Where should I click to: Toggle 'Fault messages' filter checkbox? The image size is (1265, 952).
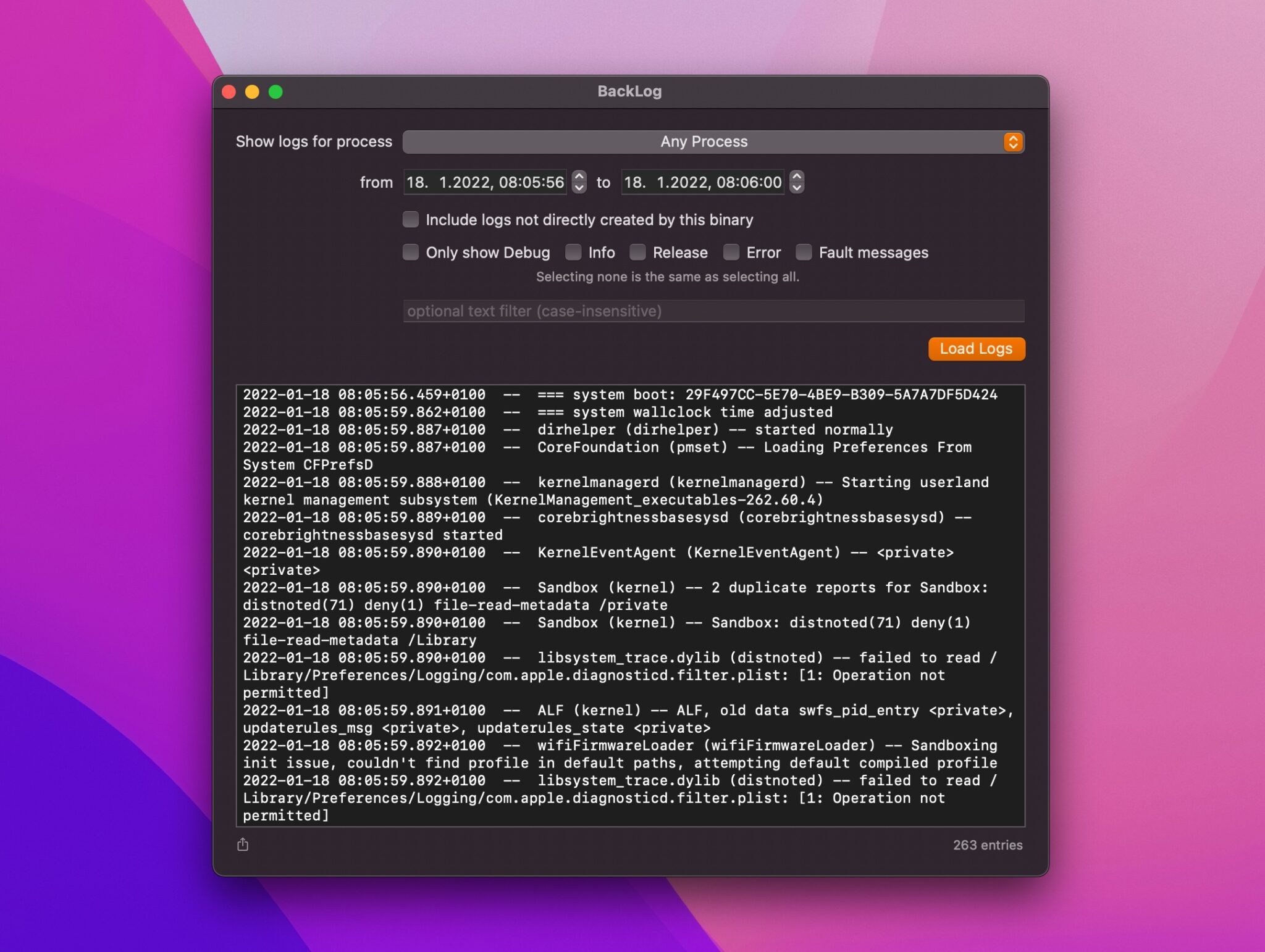click(x=805, y=252)
